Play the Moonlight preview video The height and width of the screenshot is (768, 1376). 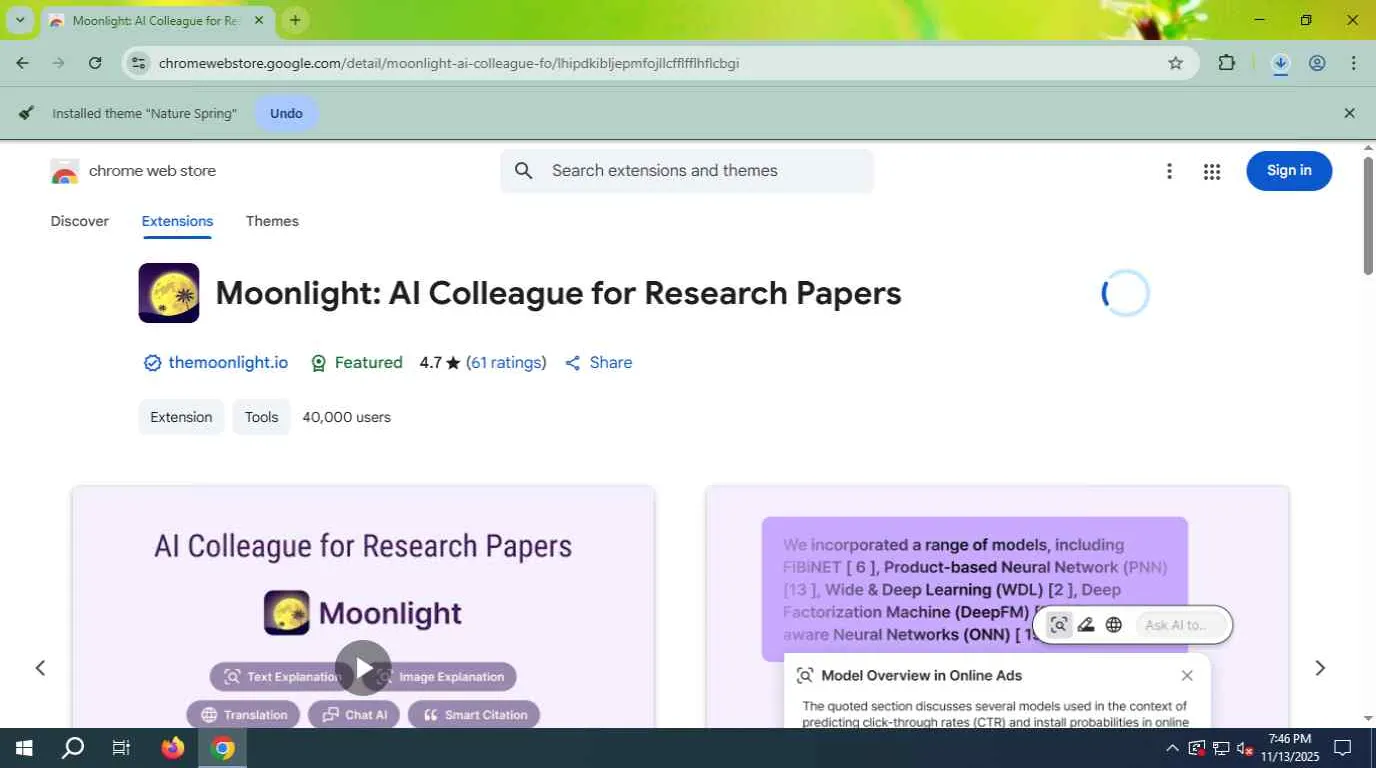(x=363, y=668)
